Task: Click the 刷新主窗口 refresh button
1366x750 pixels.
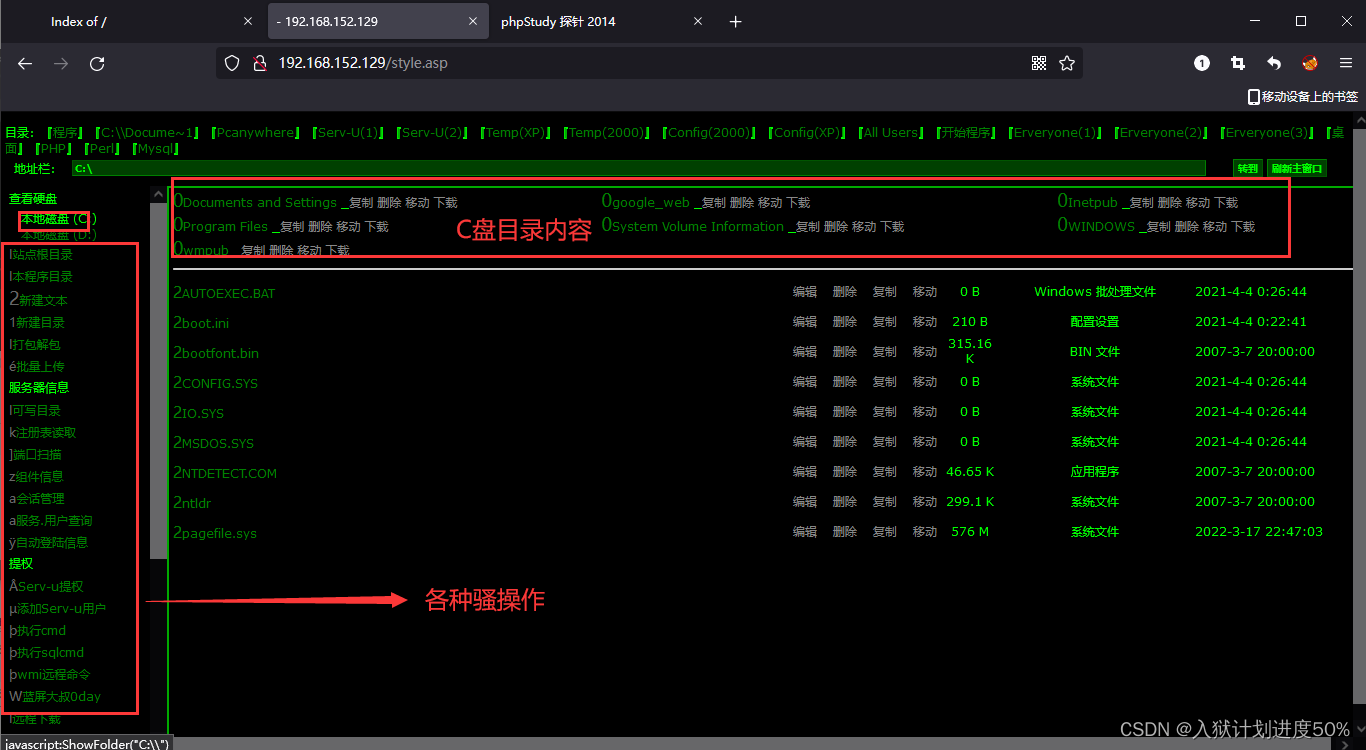Action: [1296, 168]
